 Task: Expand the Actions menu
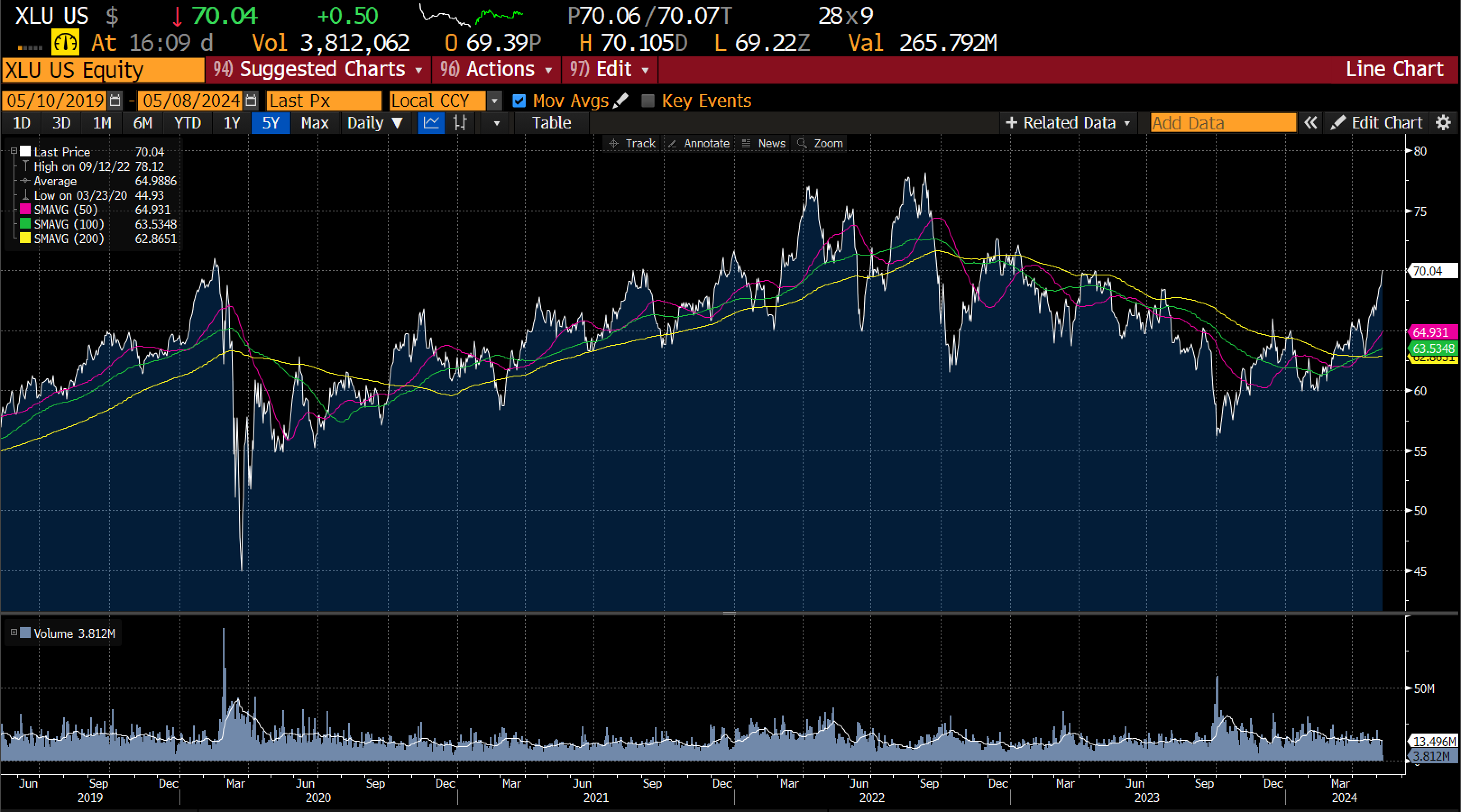[496, 69]
